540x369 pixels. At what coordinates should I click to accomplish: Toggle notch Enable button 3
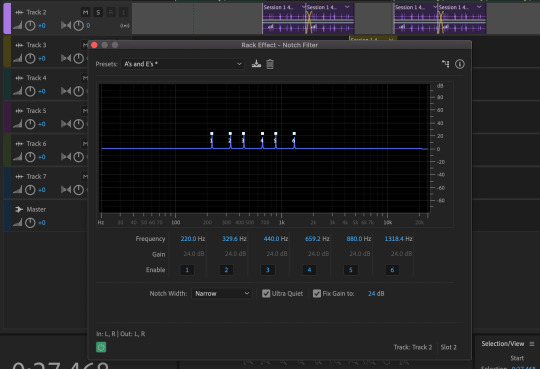coord(268,270)
